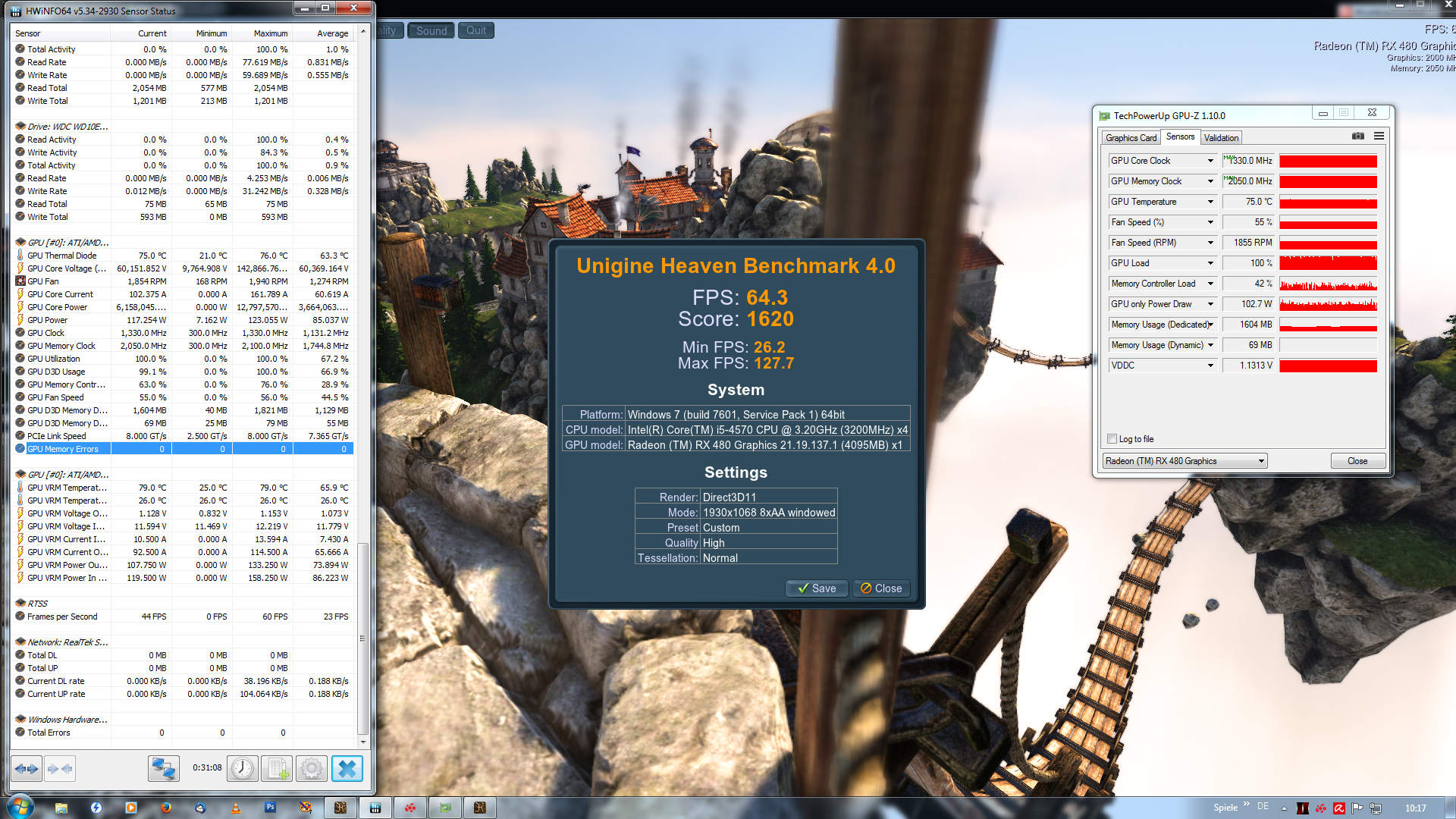
Task: Click GPU-Z camera screenshot icon
Action: pyautogui.click(x=1357, y=136)
